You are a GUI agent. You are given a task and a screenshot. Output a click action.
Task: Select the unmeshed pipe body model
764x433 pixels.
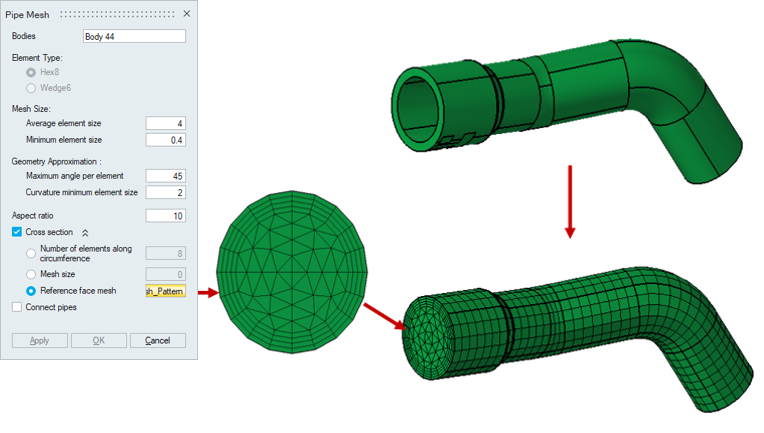[568, 111]
